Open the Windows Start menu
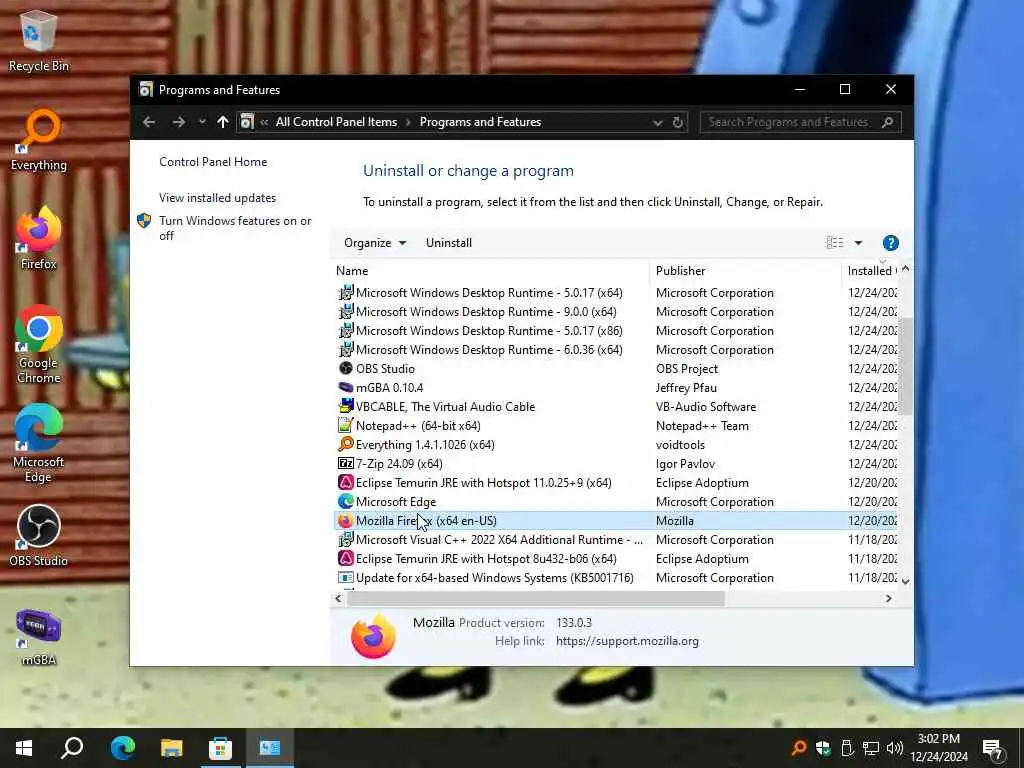1024x768 pixels. 24,748
